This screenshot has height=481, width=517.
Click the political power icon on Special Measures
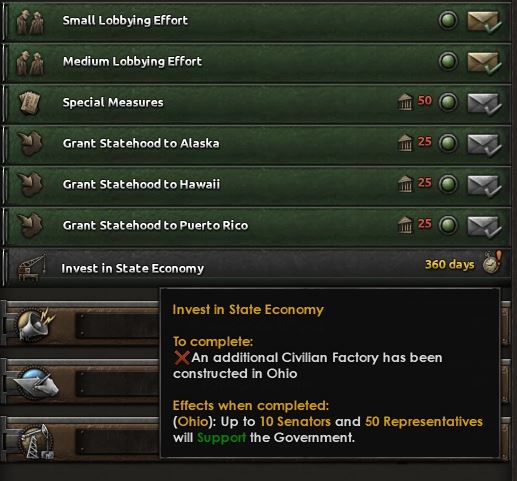click(405, 101)
